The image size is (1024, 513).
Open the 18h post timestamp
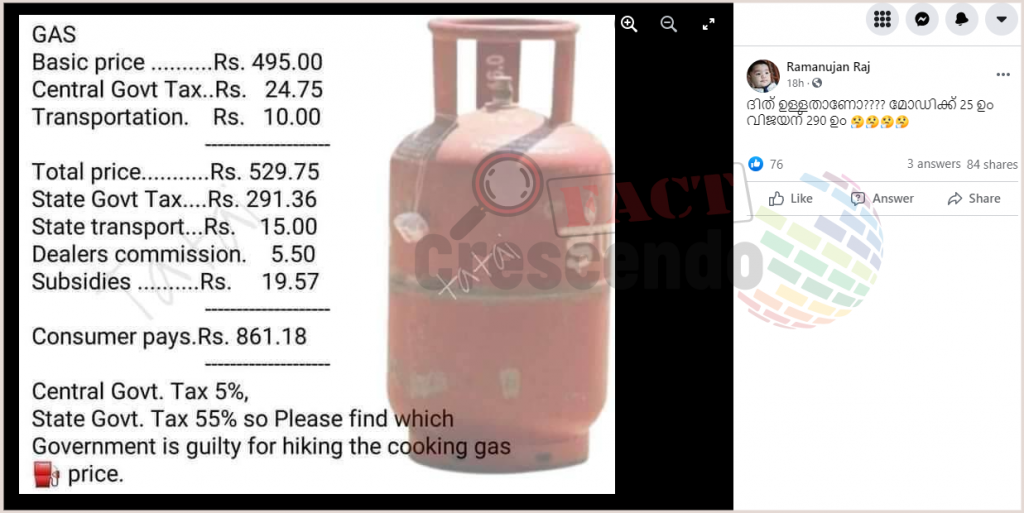coord(795,83)
